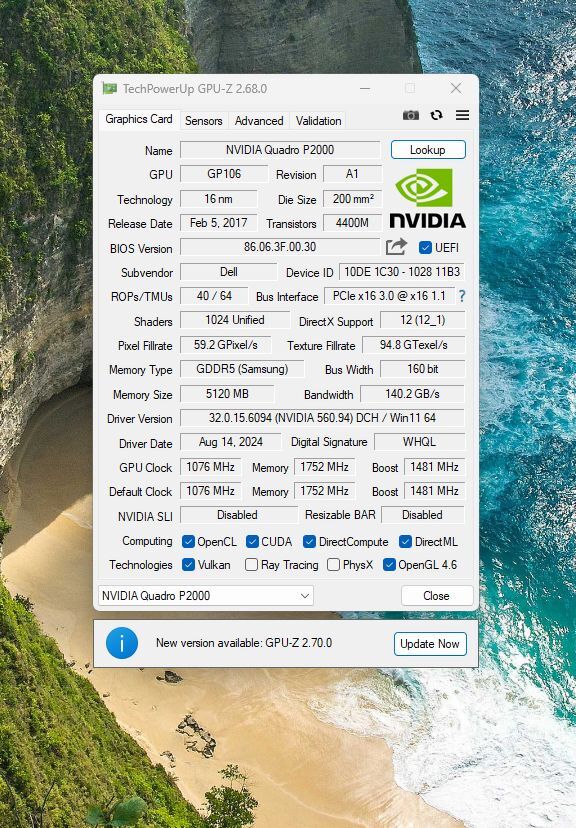The image size is (576, 828).
Task: Click the Texture Fillrate field 94.8 GTexel/s
Action: pos(414,345)
